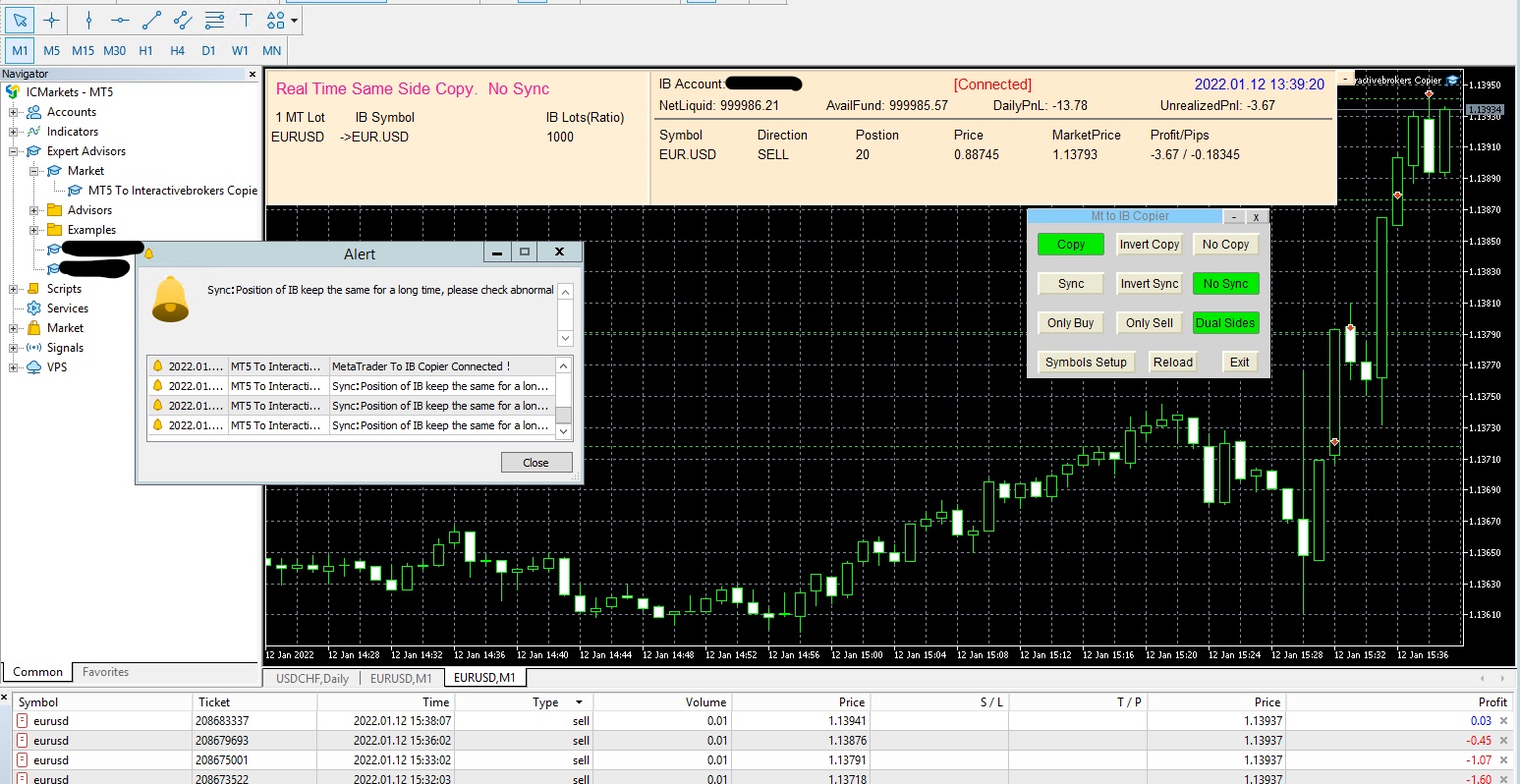Select the equidistant channel tool
The height and width of the screenshot is (784, 1520).
[x=183, y=20]
